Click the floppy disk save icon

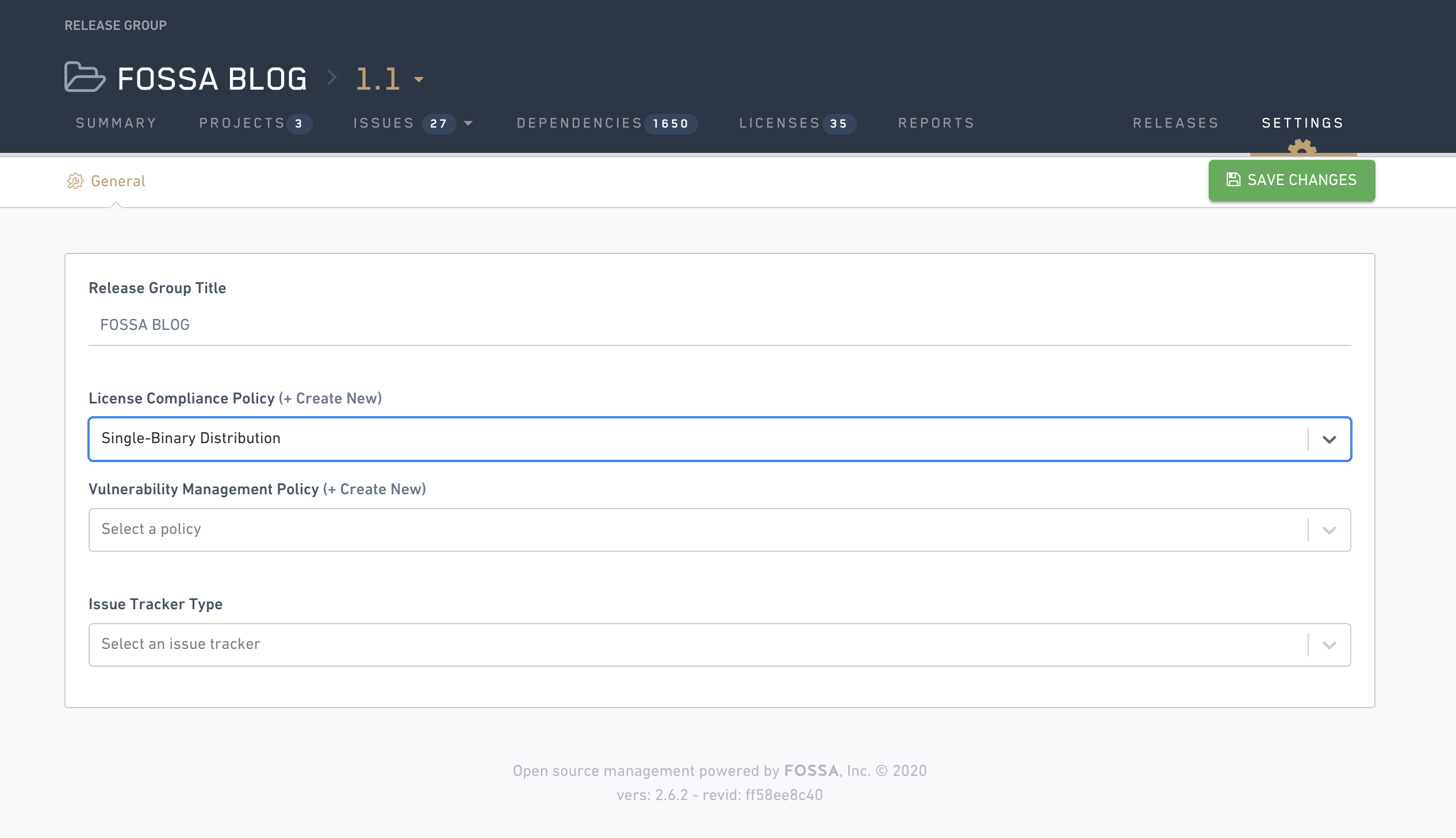point(1233,180)
